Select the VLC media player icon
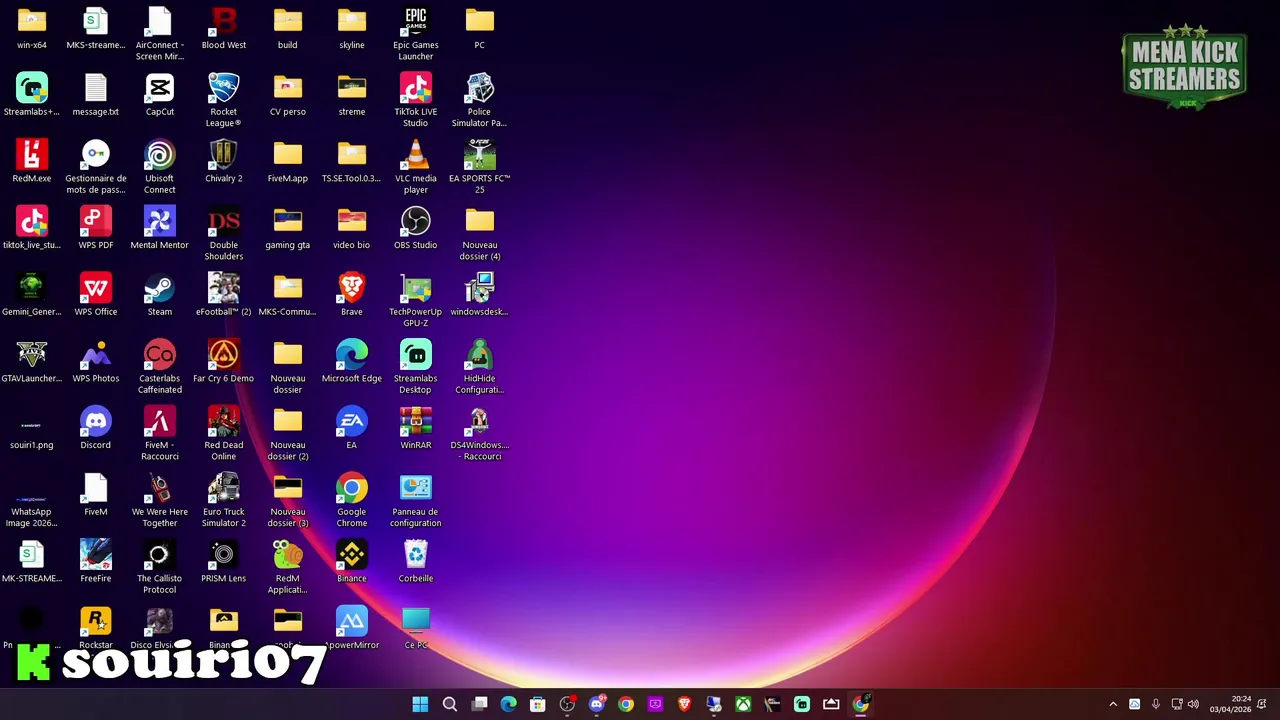 click(416, 166)
